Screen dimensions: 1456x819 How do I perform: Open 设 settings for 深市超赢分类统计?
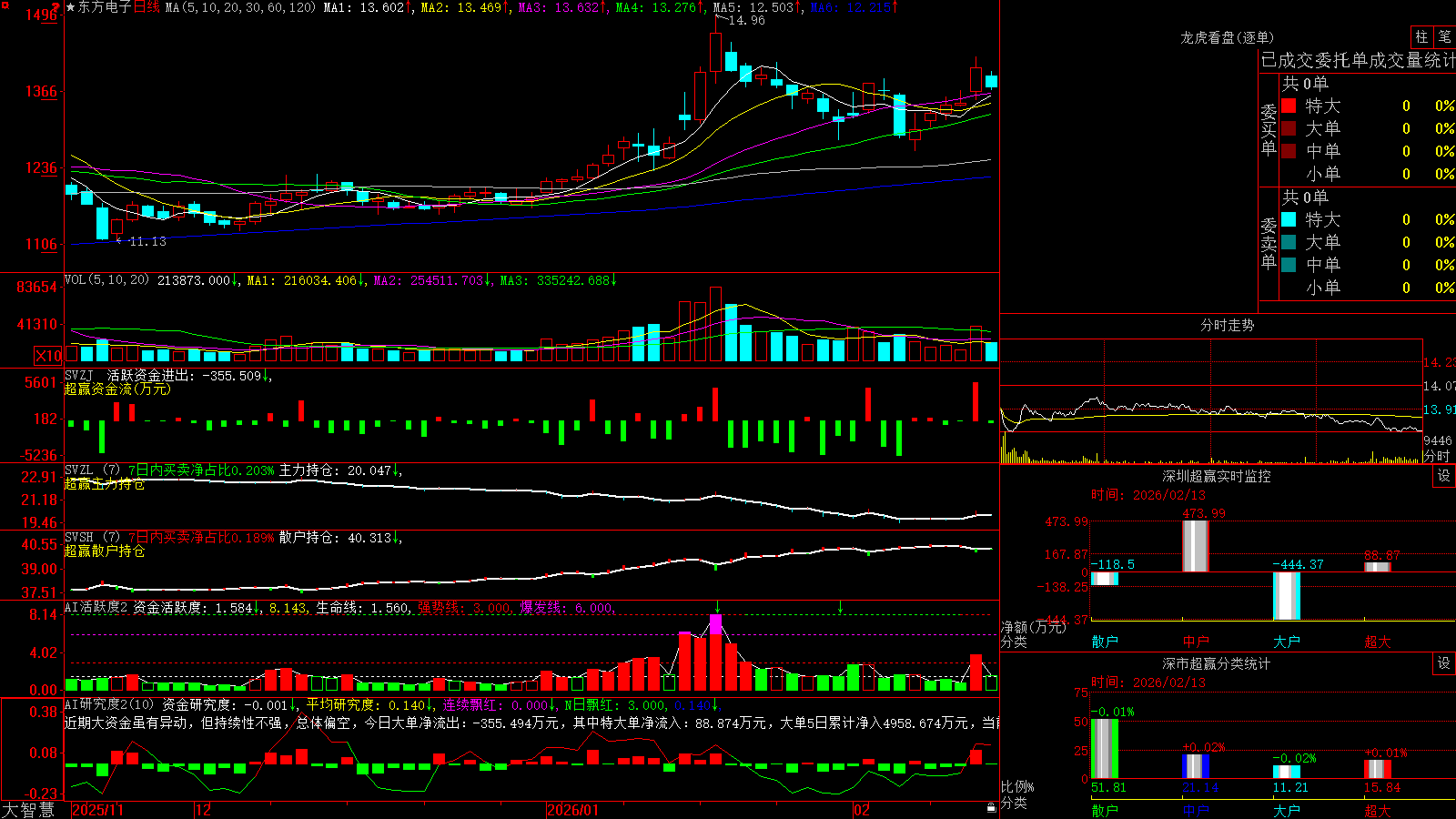[1444, 663]
